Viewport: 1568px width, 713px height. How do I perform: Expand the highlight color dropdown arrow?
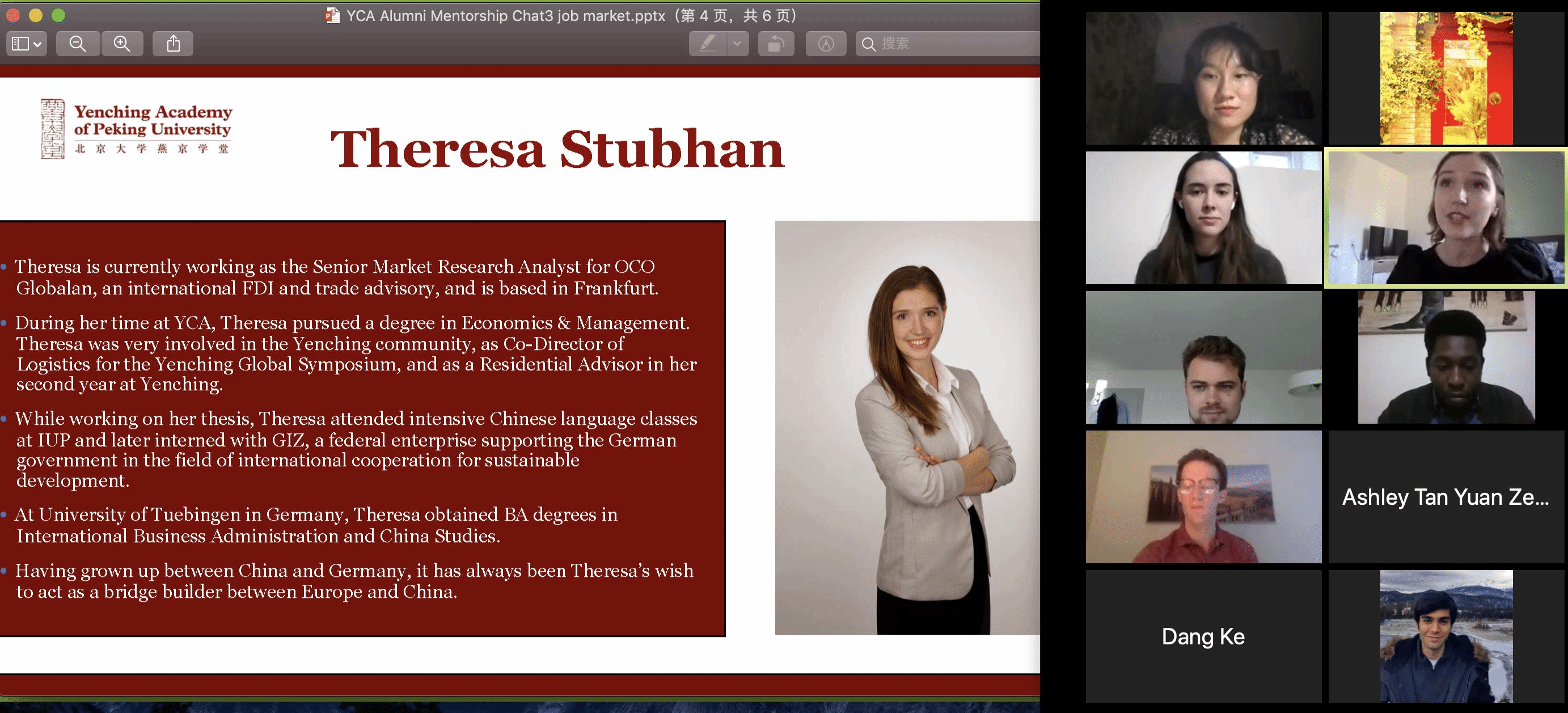[x=738, y=44]
